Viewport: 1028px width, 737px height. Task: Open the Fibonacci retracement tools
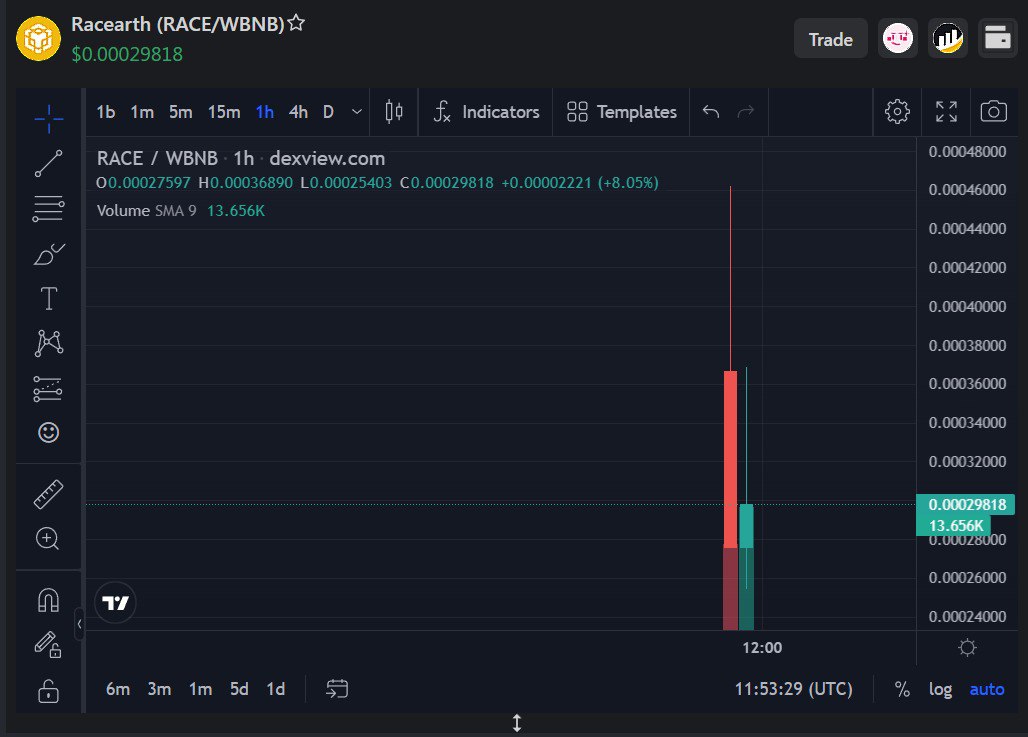49,209
